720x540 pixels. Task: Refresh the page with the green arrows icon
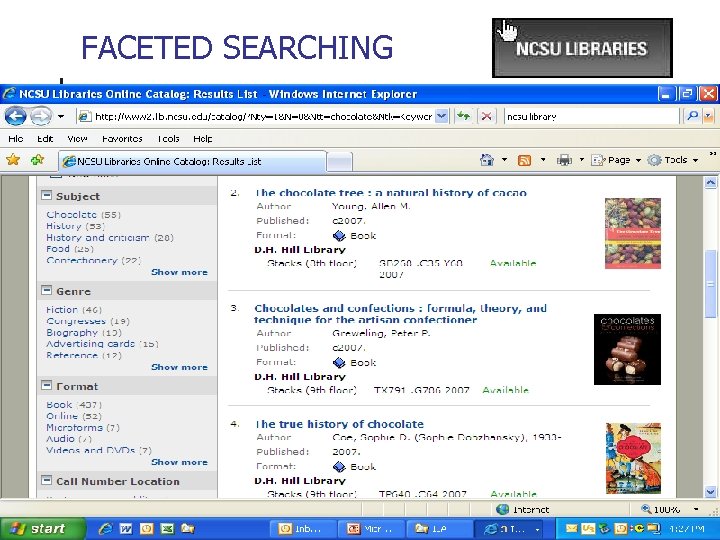pos(463,117)
